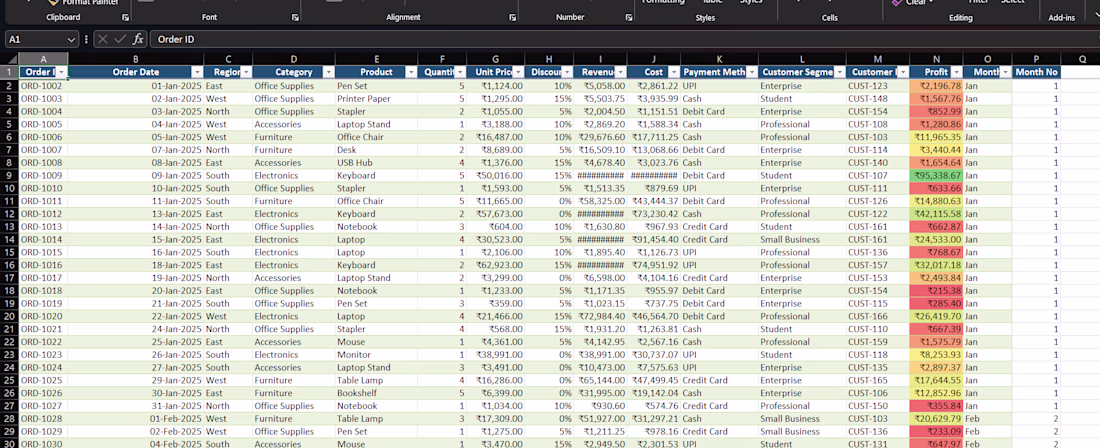
Task: Select cell ORD-1016
Action: coord(43,265)
